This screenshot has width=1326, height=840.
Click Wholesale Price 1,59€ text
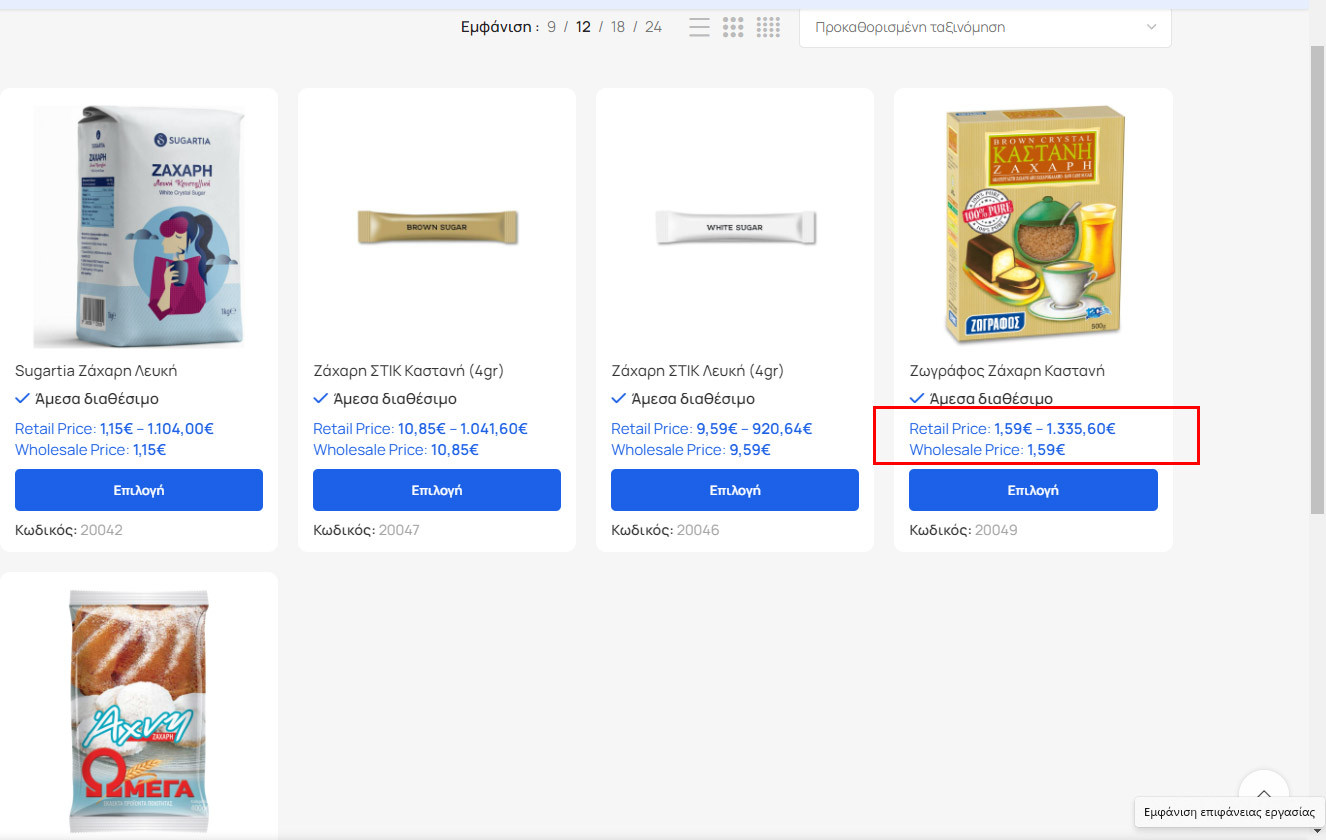click(x=987, y=450)
